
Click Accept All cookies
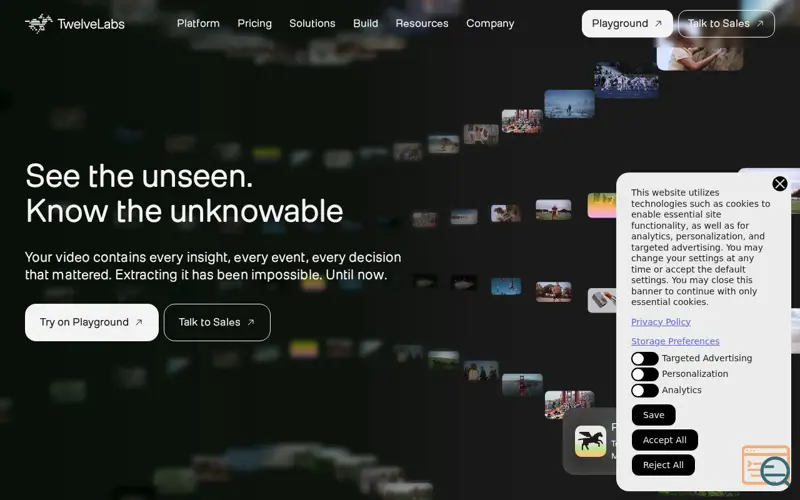[664, 440]
